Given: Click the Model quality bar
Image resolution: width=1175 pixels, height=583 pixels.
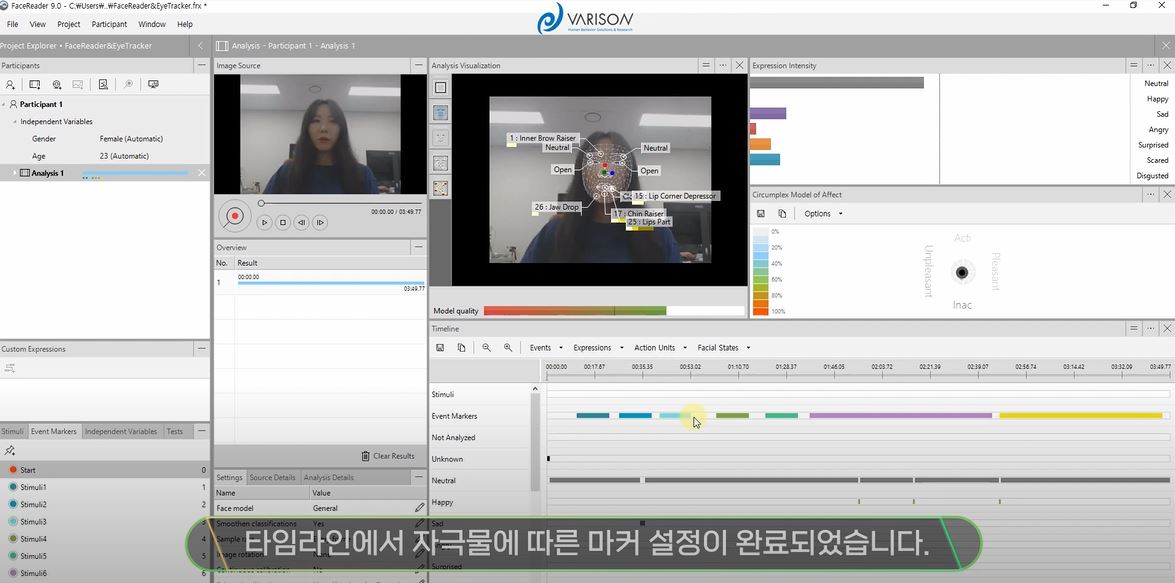Looking at the screenshot, I should [614, 310].
